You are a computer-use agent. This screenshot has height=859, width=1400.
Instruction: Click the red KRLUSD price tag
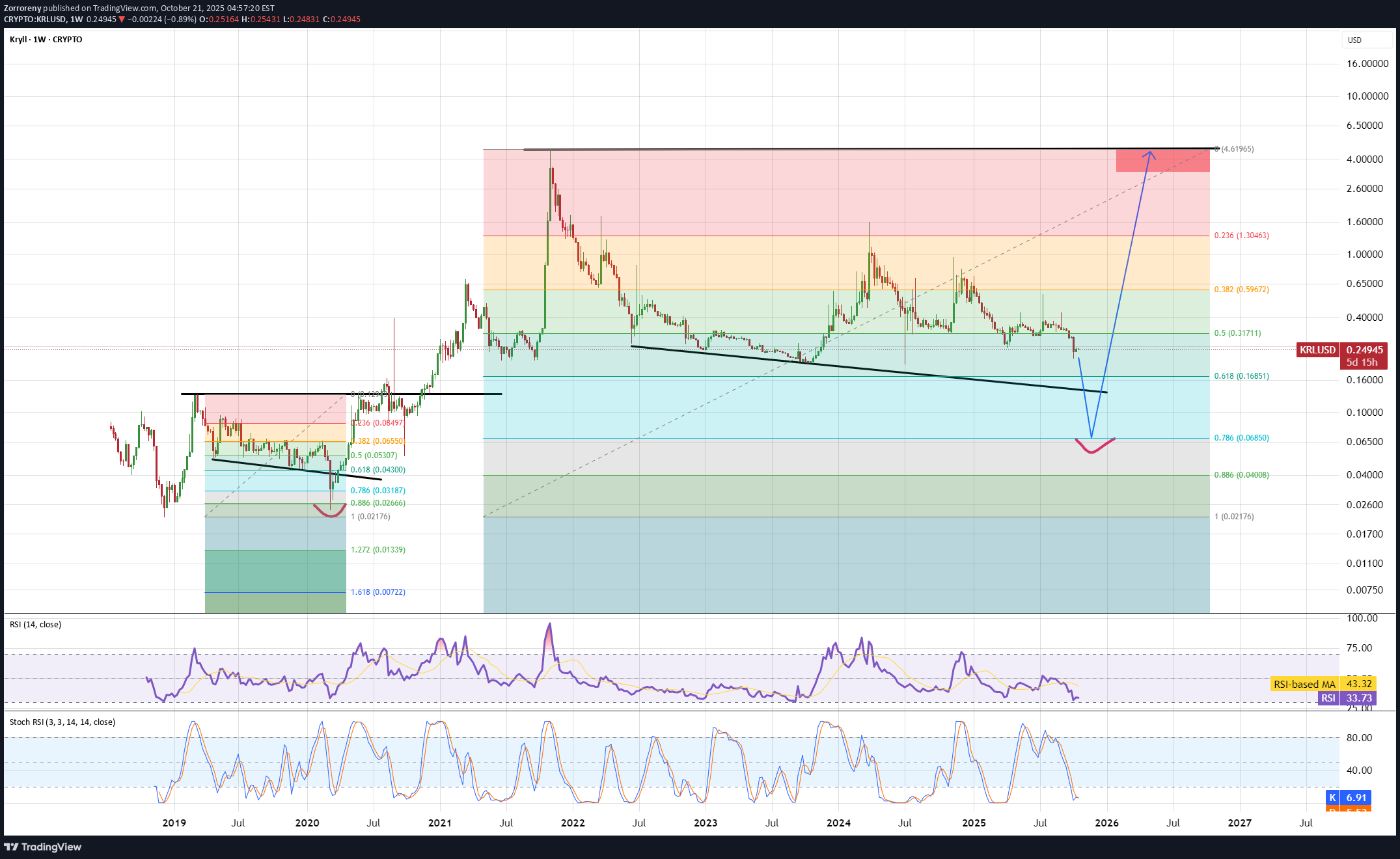click(x=1317, y=350)
